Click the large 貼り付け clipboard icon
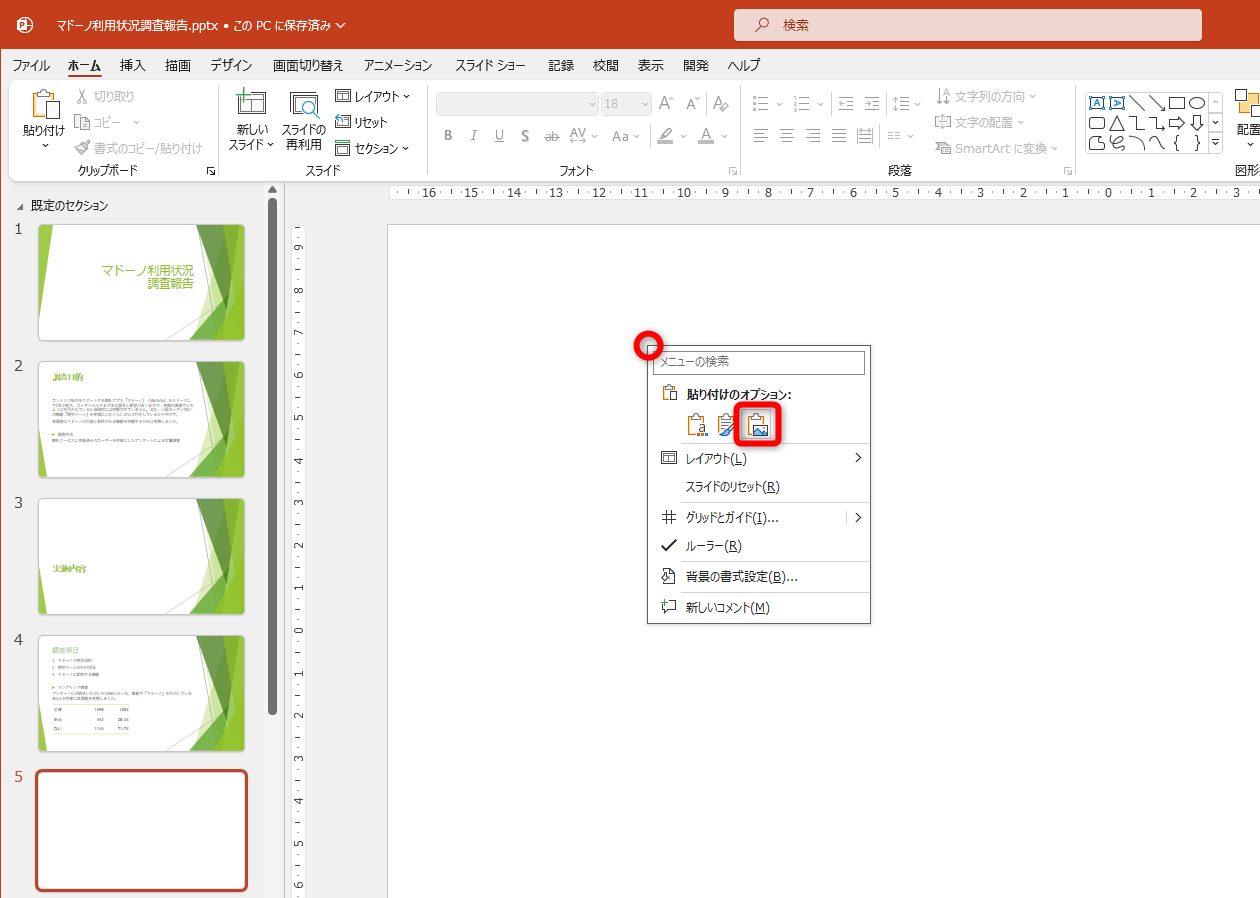Screen dimensions: 1260x898 coord(44,105)
